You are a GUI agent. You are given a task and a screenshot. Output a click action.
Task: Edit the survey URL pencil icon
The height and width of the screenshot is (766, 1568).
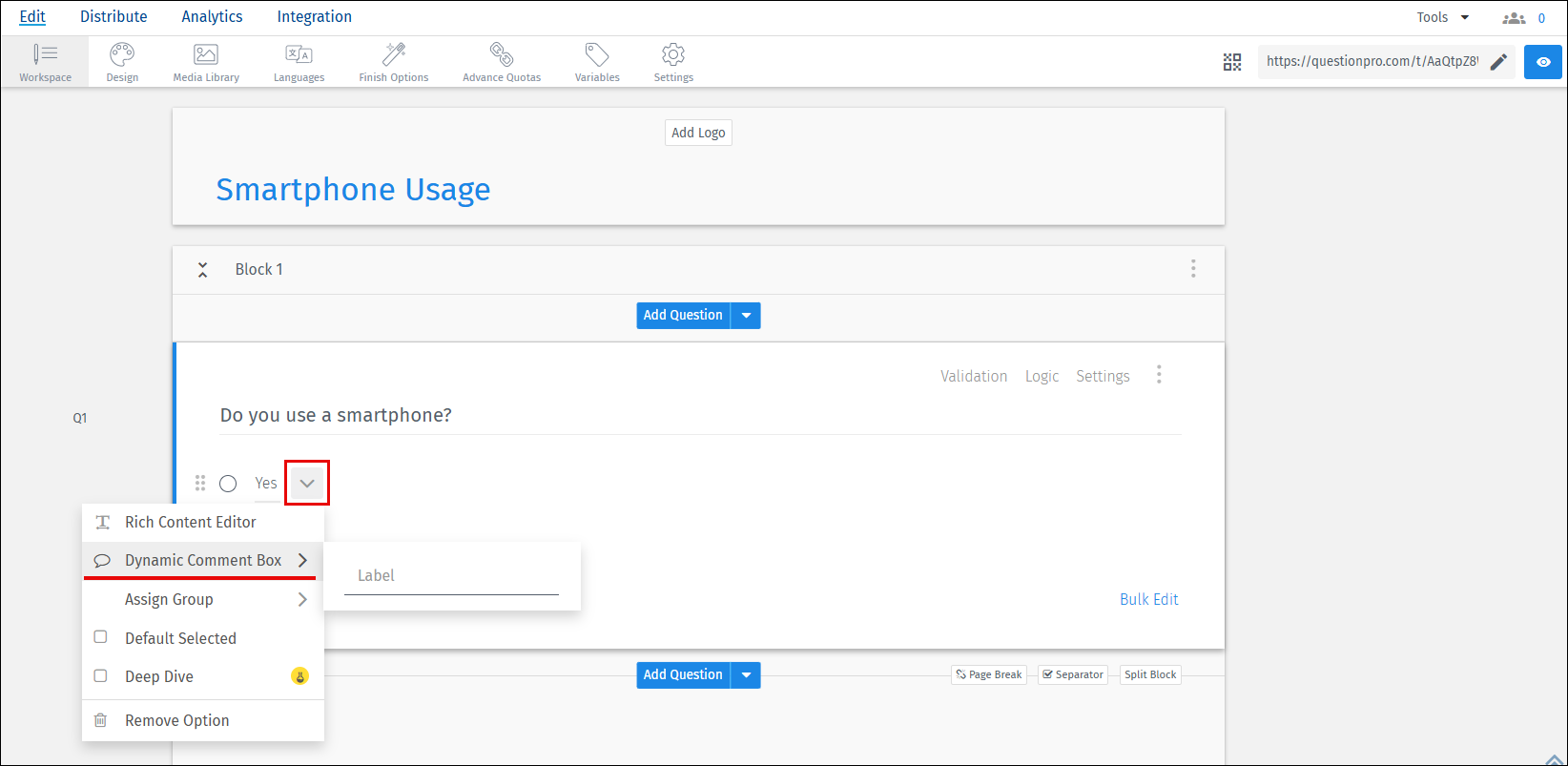coord(1498,62)
